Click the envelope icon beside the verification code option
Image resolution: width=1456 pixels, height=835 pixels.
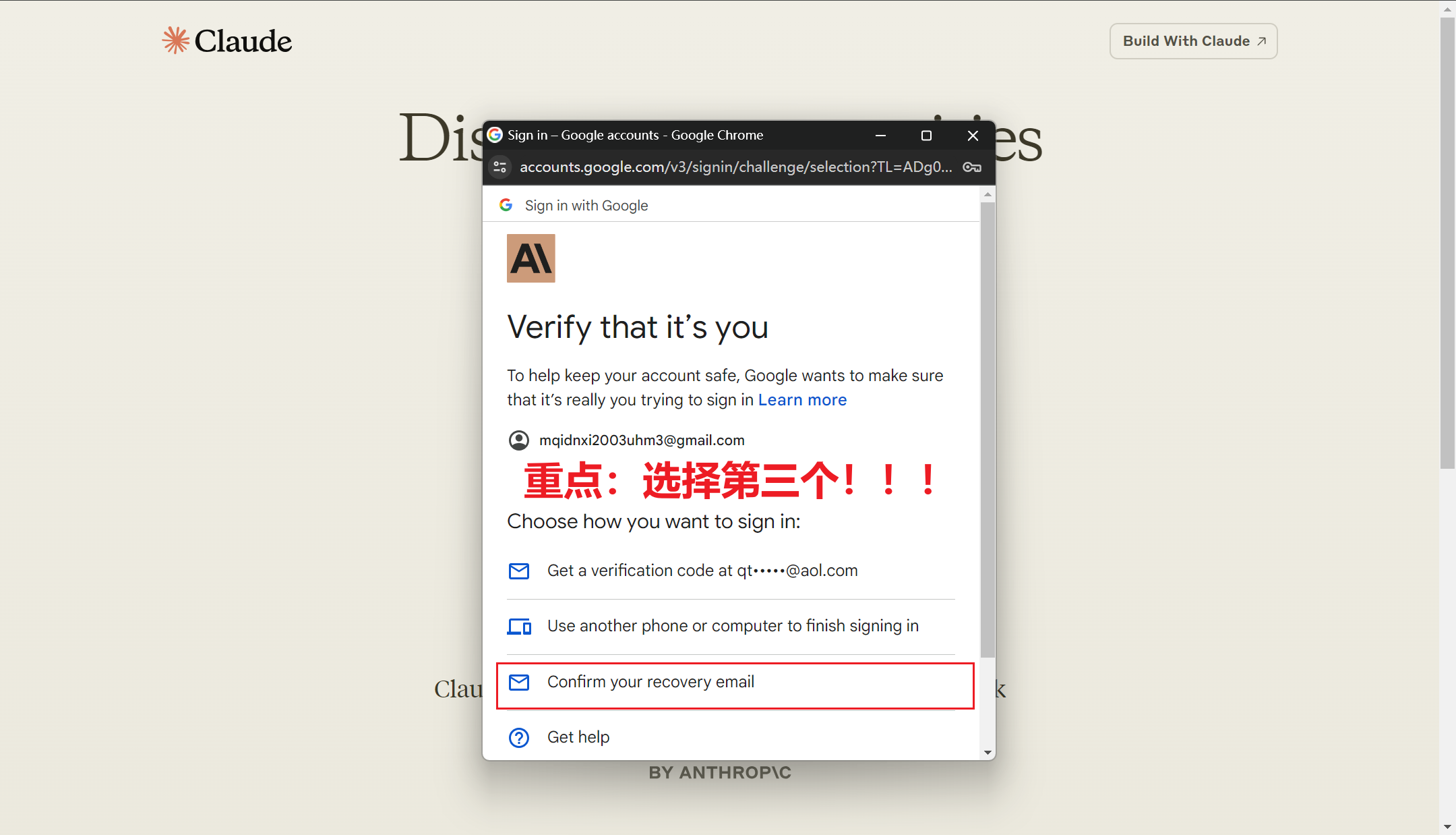tap(518, 571)
